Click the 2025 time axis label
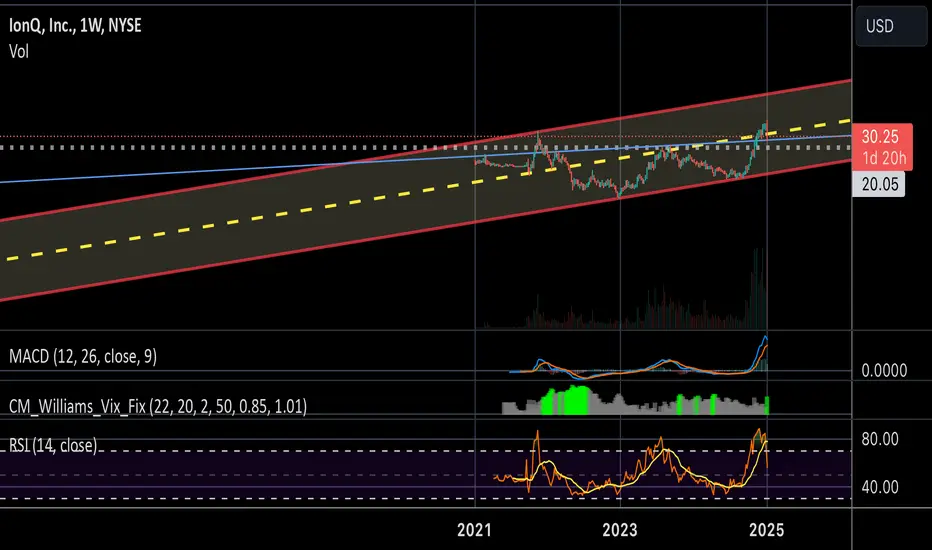This screenshot has height=550, width=932. (766, 530)
